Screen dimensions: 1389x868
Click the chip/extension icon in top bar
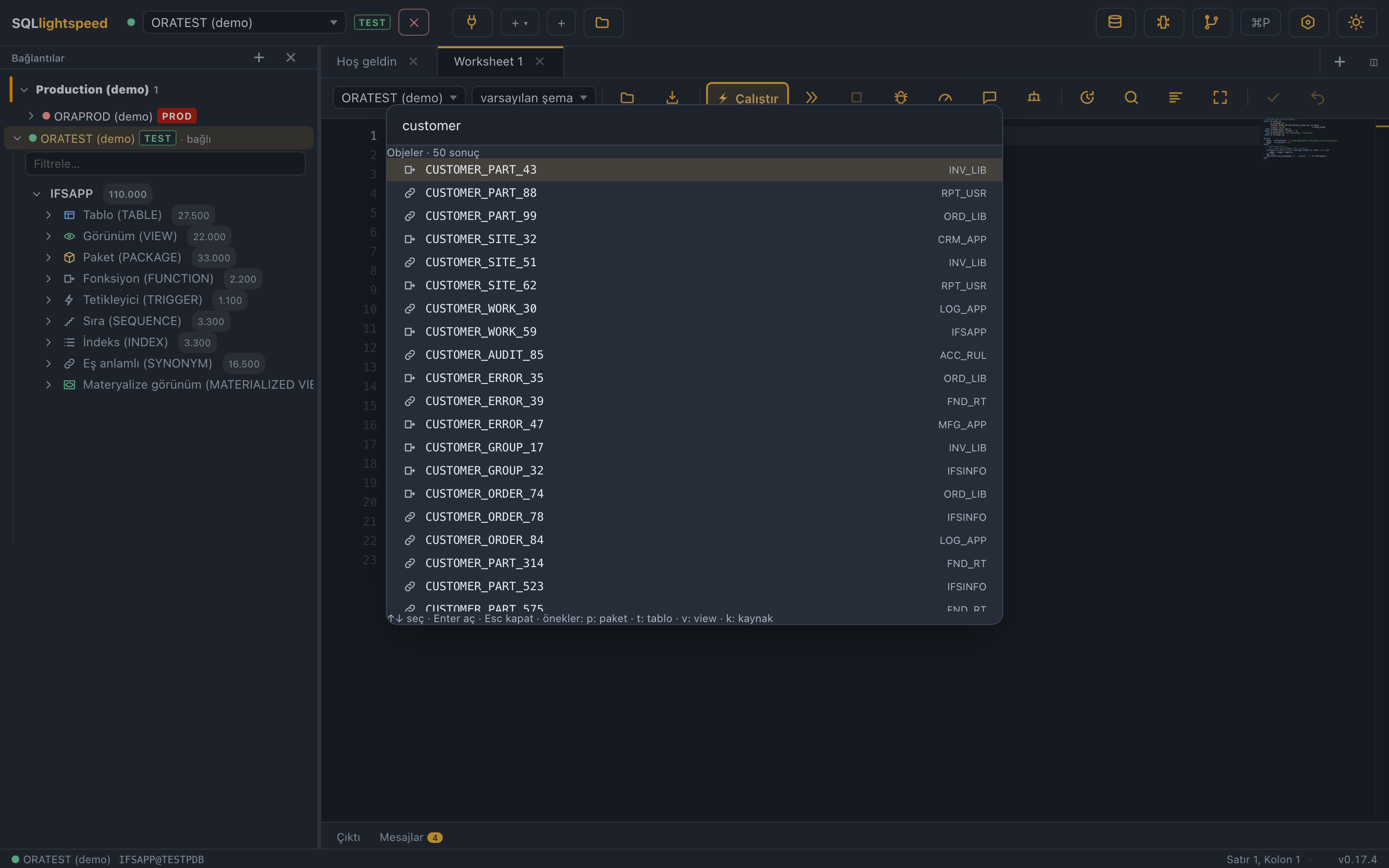(x=1163, y=22)
